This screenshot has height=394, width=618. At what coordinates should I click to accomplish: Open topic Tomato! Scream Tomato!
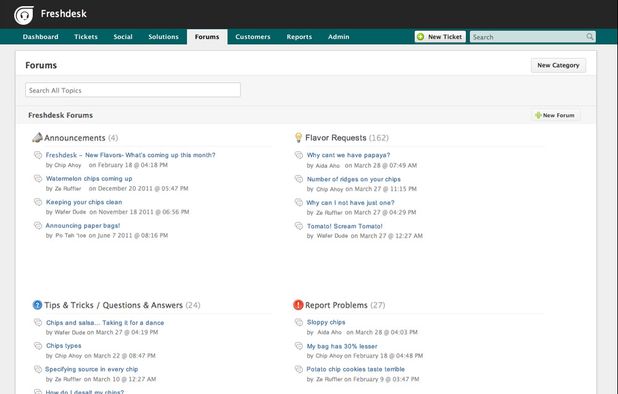click(344, 226)
